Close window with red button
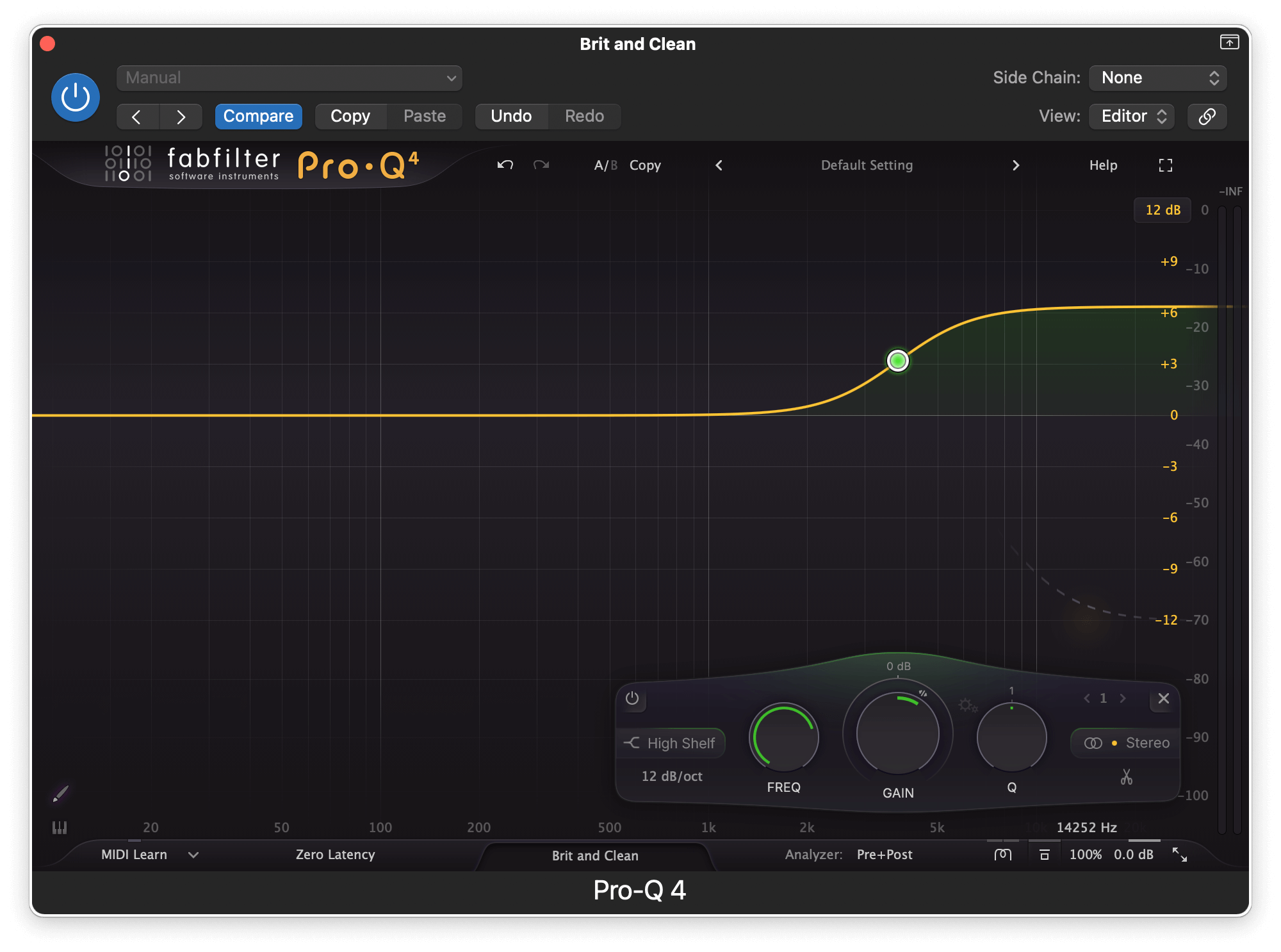Viewport: 1281px width, 952px height. click(x=47, y=44)
